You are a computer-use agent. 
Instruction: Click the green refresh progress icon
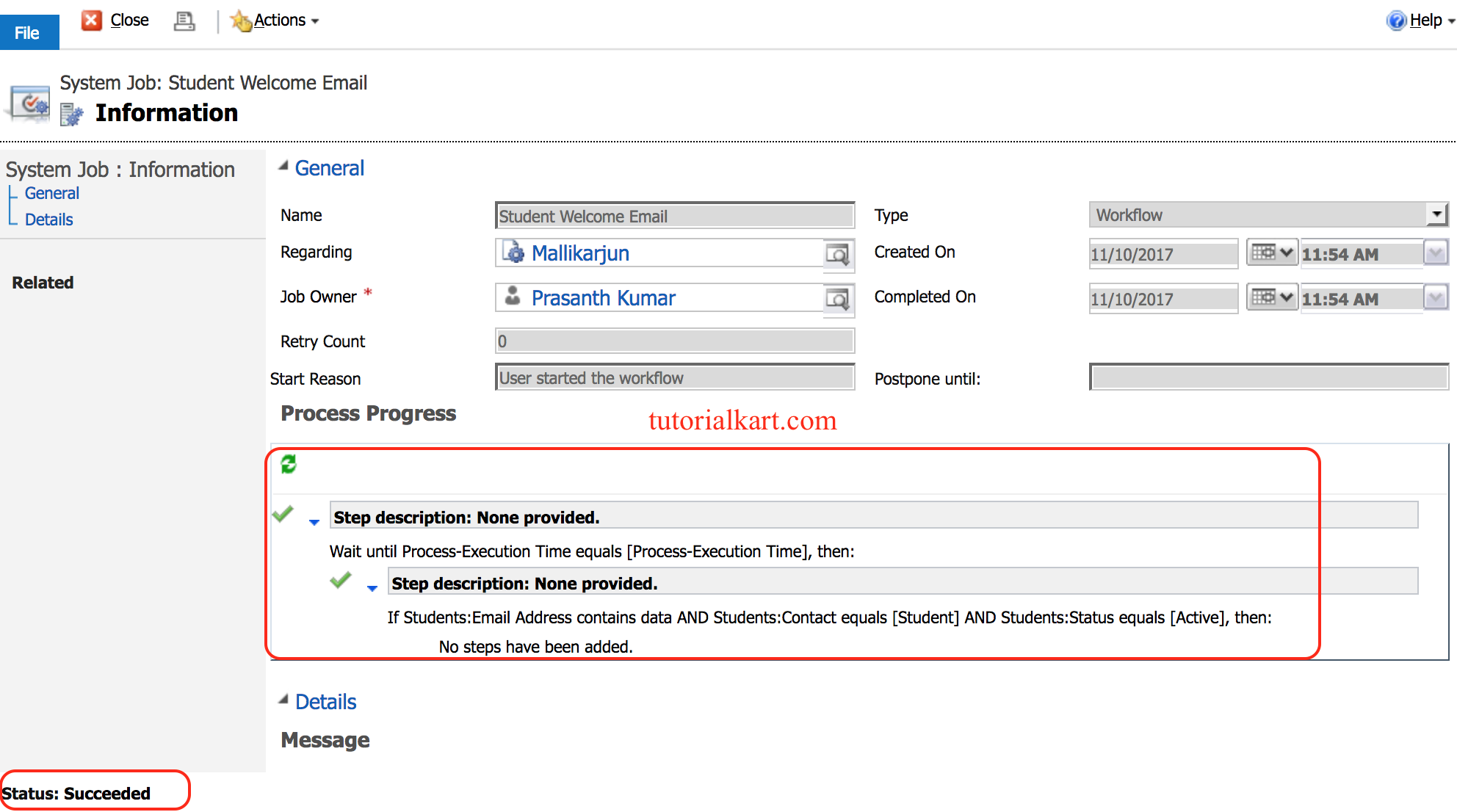point(289,464)
